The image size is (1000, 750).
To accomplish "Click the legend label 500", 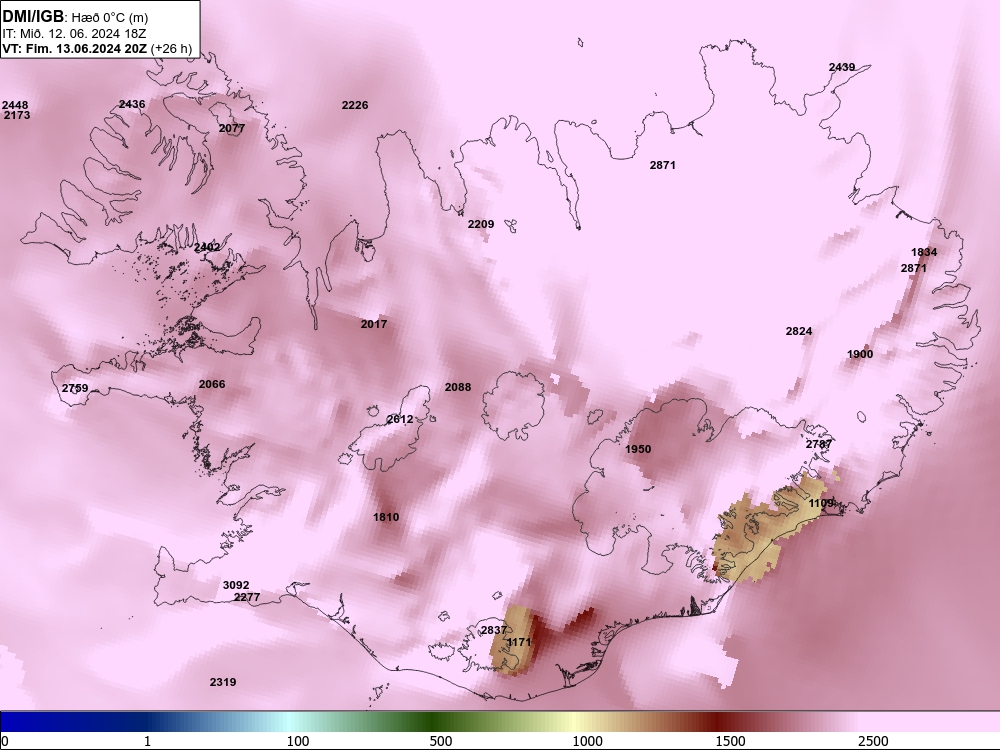I will [441, 741].
